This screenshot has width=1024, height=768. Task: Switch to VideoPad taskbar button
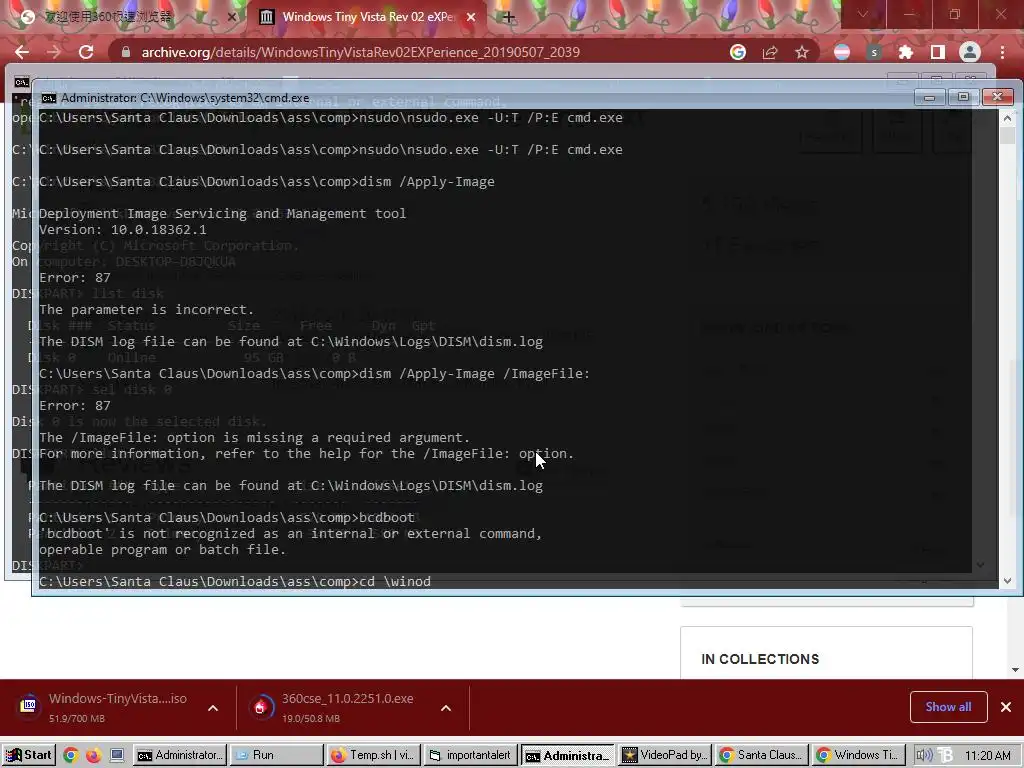click(664, 755)
